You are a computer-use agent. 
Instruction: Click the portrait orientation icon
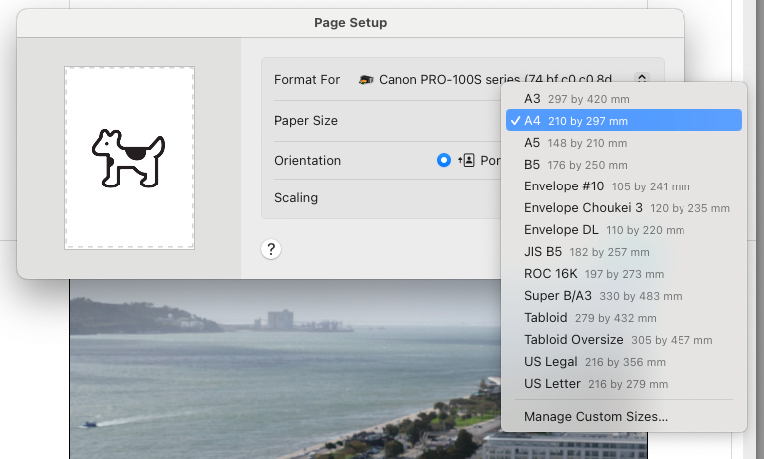pos(466,160)
